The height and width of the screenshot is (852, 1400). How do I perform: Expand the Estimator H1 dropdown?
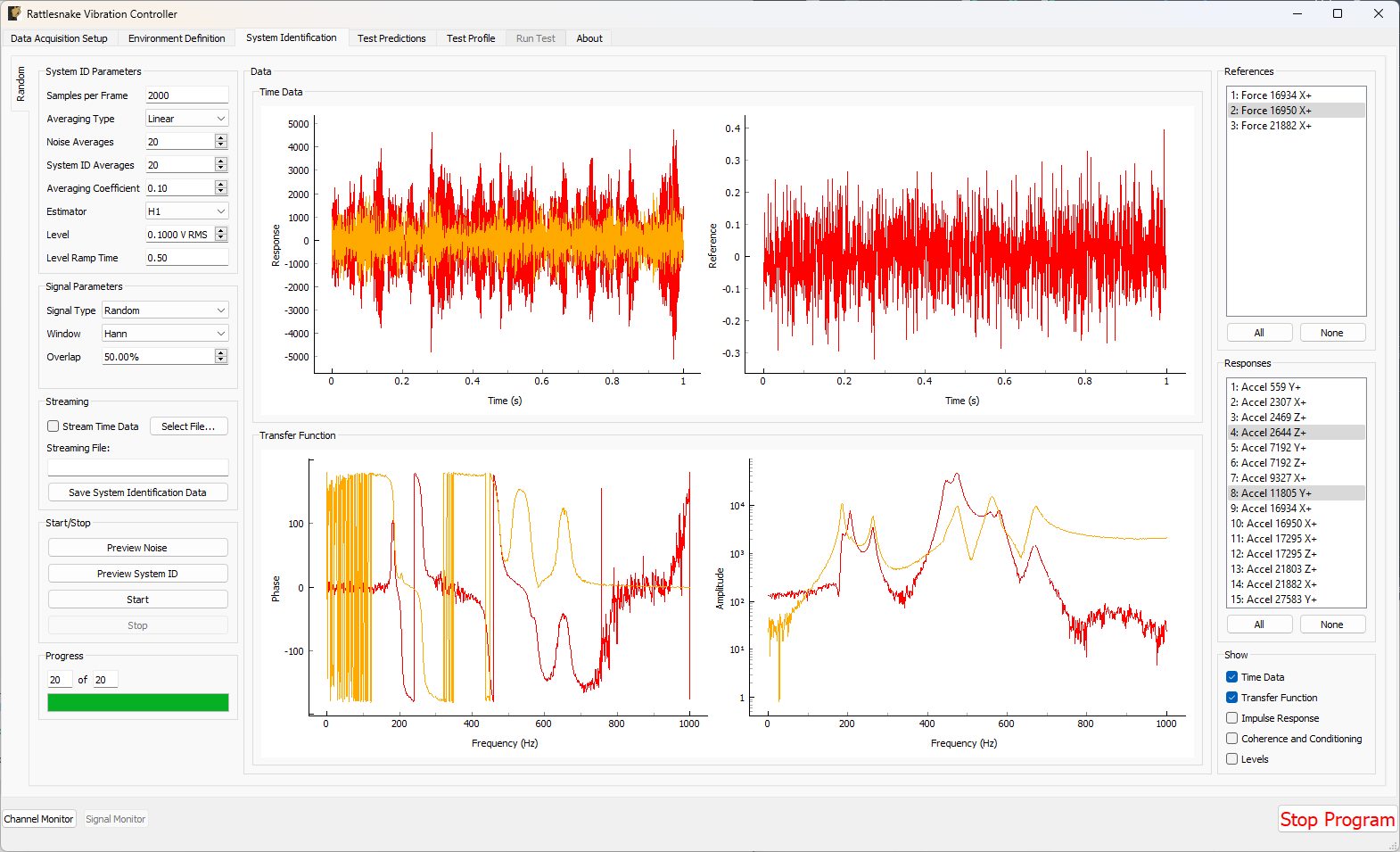pos(186,211)
